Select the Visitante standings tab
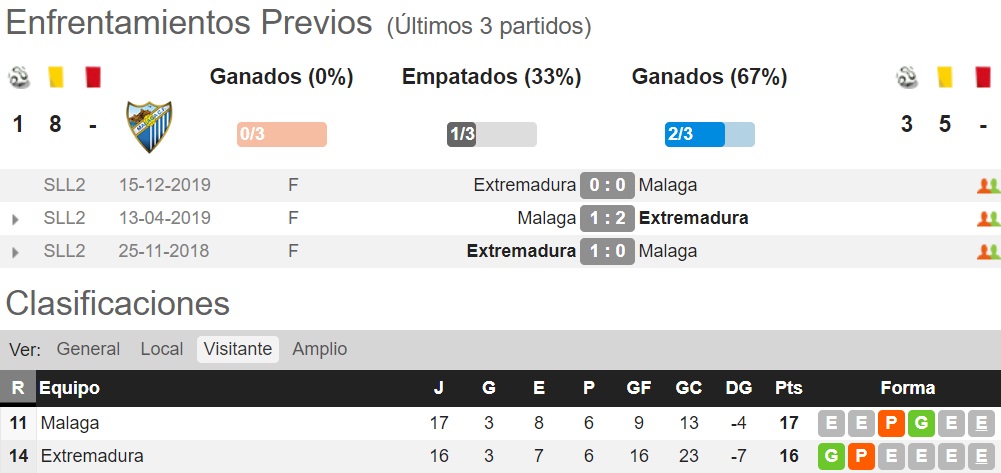This screenshot has width=1001, height=473. pos(238,349)
